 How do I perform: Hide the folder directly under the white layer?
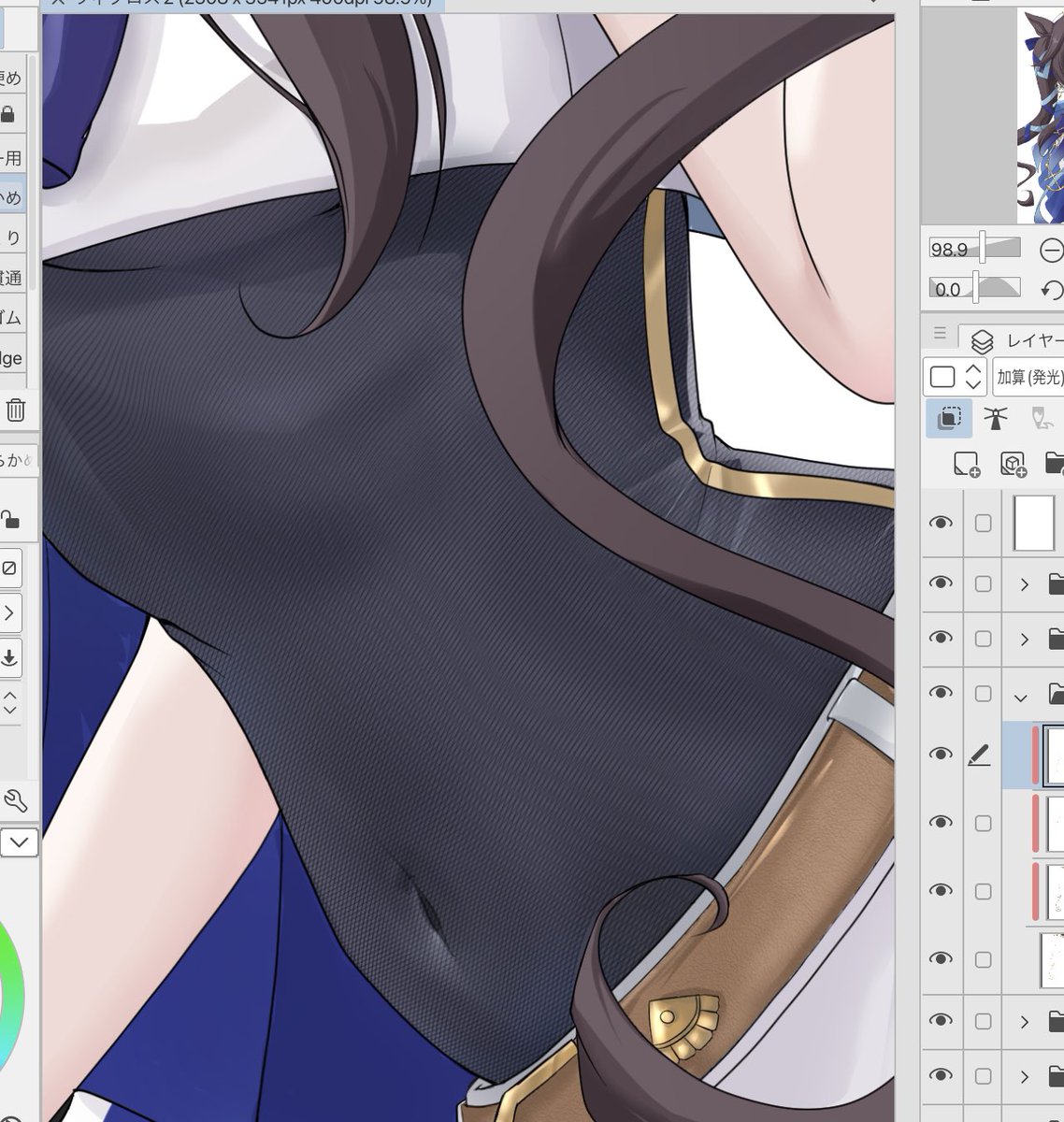[x=941, y=583]
